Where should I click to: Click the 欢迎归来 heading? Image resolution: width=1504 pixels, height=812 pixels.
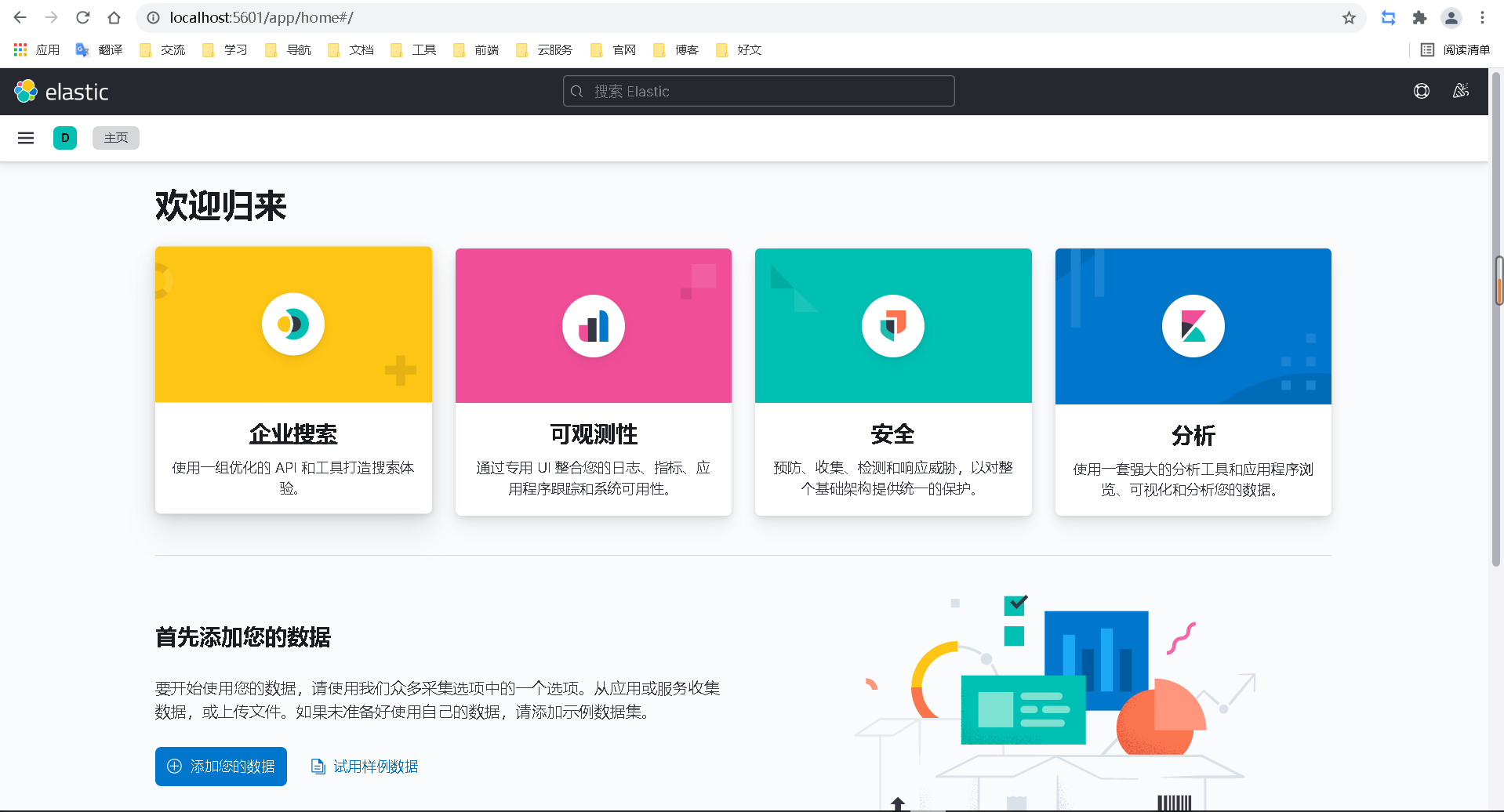(x=221, y=206)
